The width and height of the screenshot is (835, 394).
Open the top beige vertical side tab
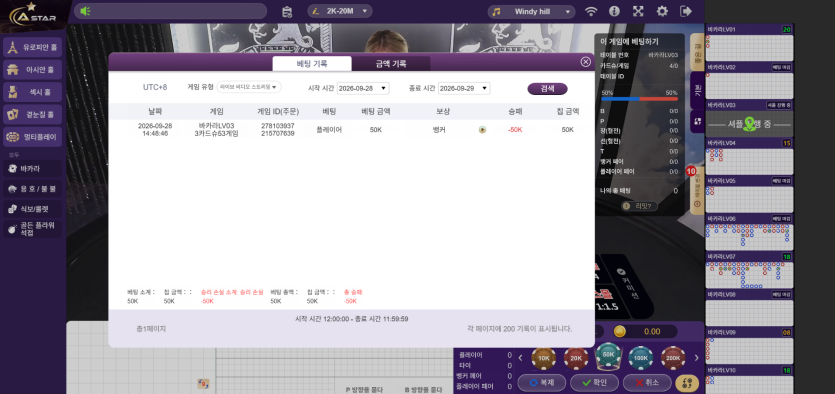697,51
